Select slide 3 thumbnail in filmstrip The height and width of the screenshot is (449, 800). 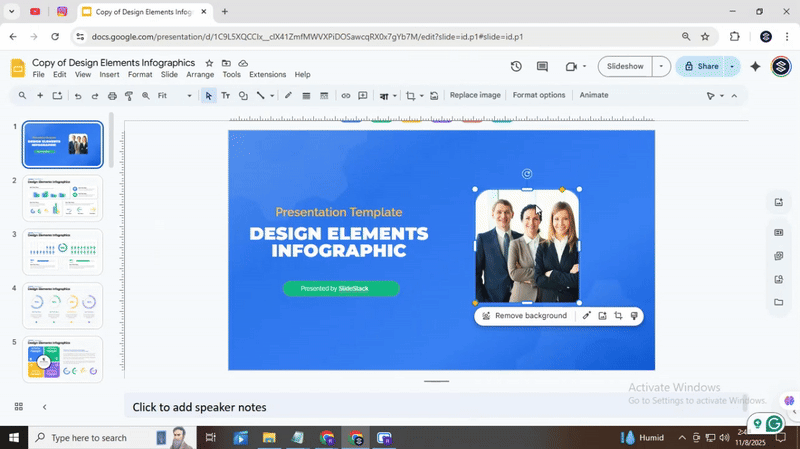click(62, 251)
